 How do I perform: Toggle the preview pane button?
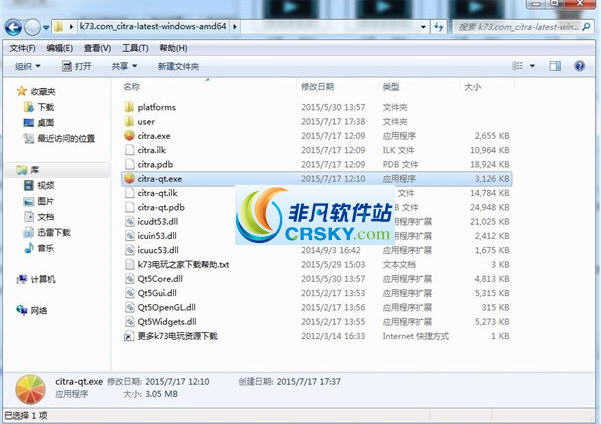pyautogui.click(x=555, y=66)
